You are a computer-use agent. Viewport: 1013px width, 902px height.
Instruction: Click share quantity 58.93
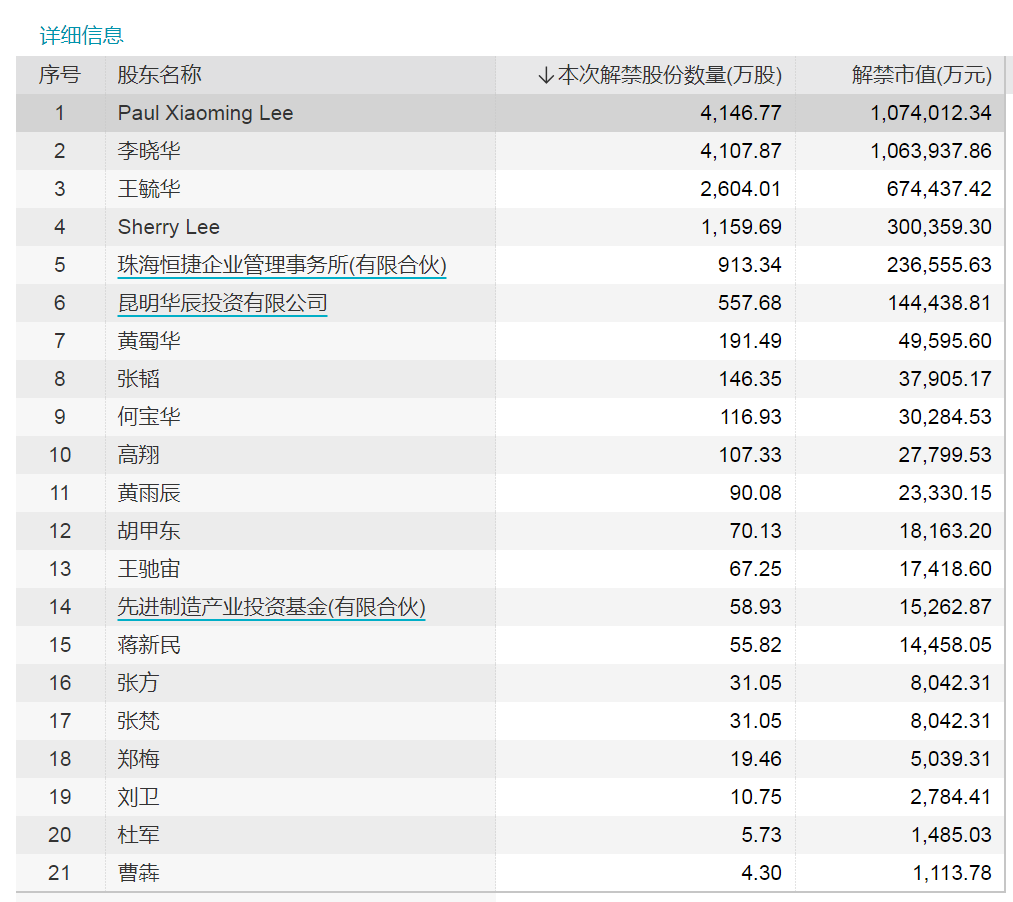coord(755,607)
